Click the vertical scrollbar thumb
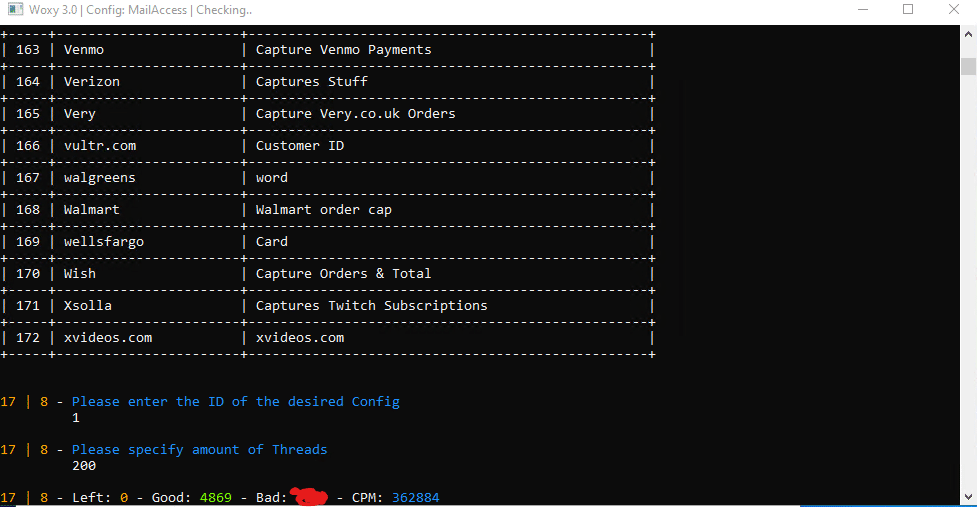 (968, 66)
